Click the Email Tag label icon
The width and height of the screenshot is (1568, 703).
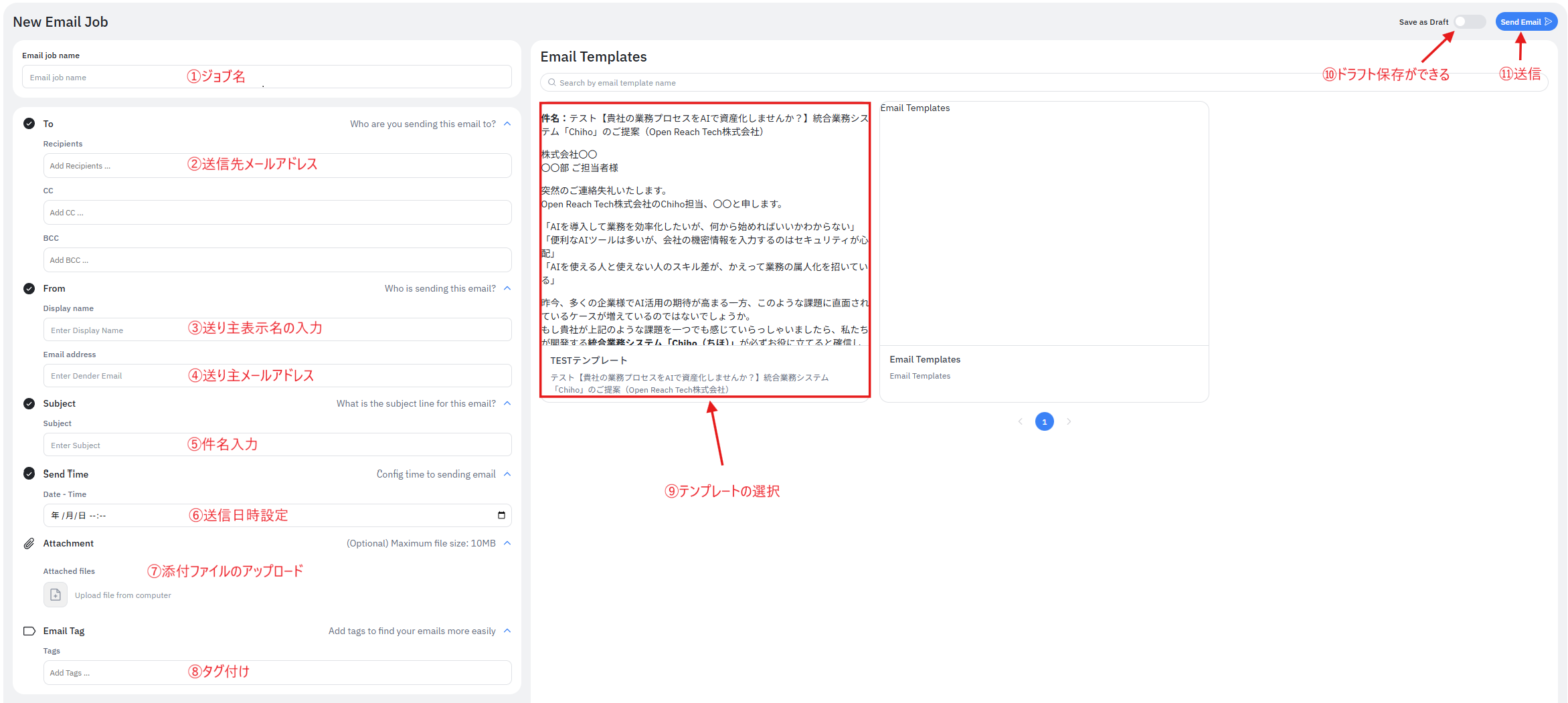point(29,631)
